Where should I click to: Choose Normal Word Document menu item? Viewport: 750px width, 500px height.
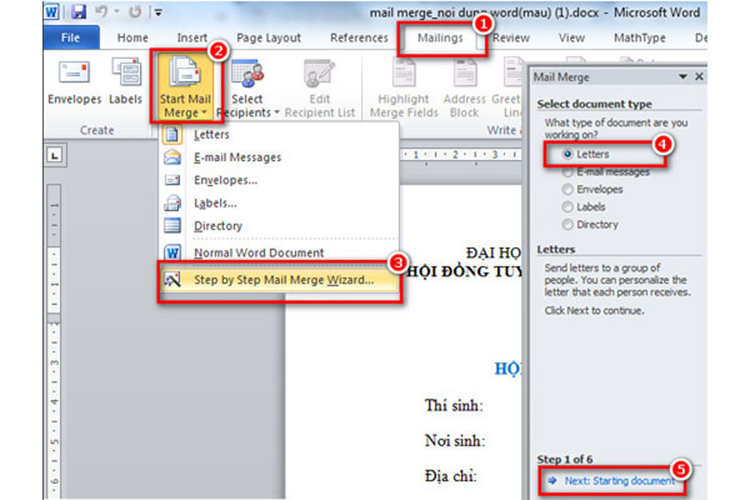tap(279, 253)
